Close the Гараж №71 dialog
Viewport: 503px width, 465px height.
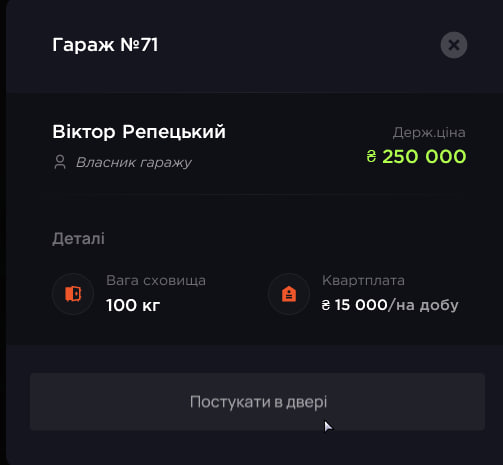(x=454, y=45)
